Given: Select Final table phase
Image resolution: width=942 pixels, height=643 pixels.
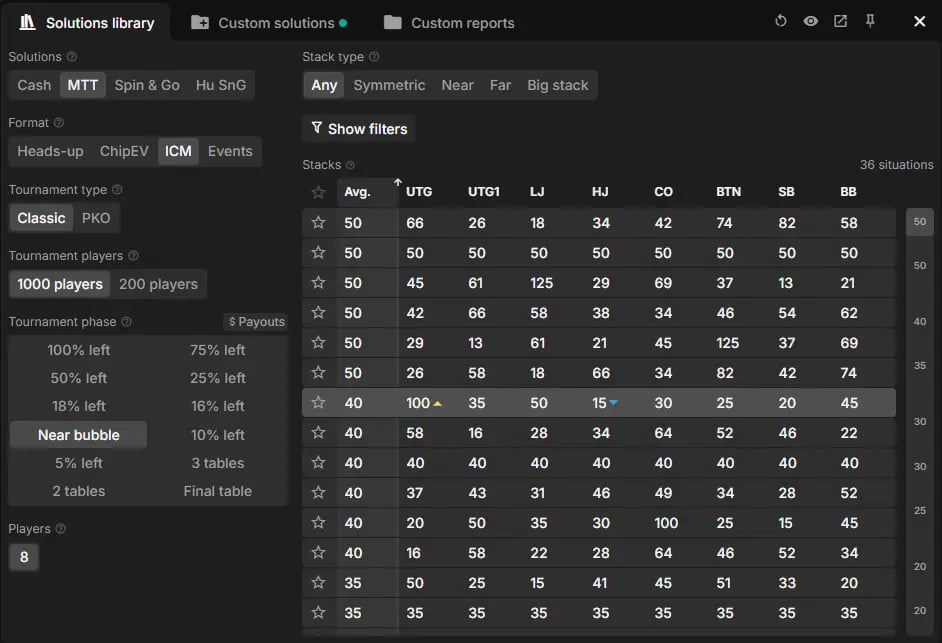Looking at the screenshot, I should click(217, 491).
